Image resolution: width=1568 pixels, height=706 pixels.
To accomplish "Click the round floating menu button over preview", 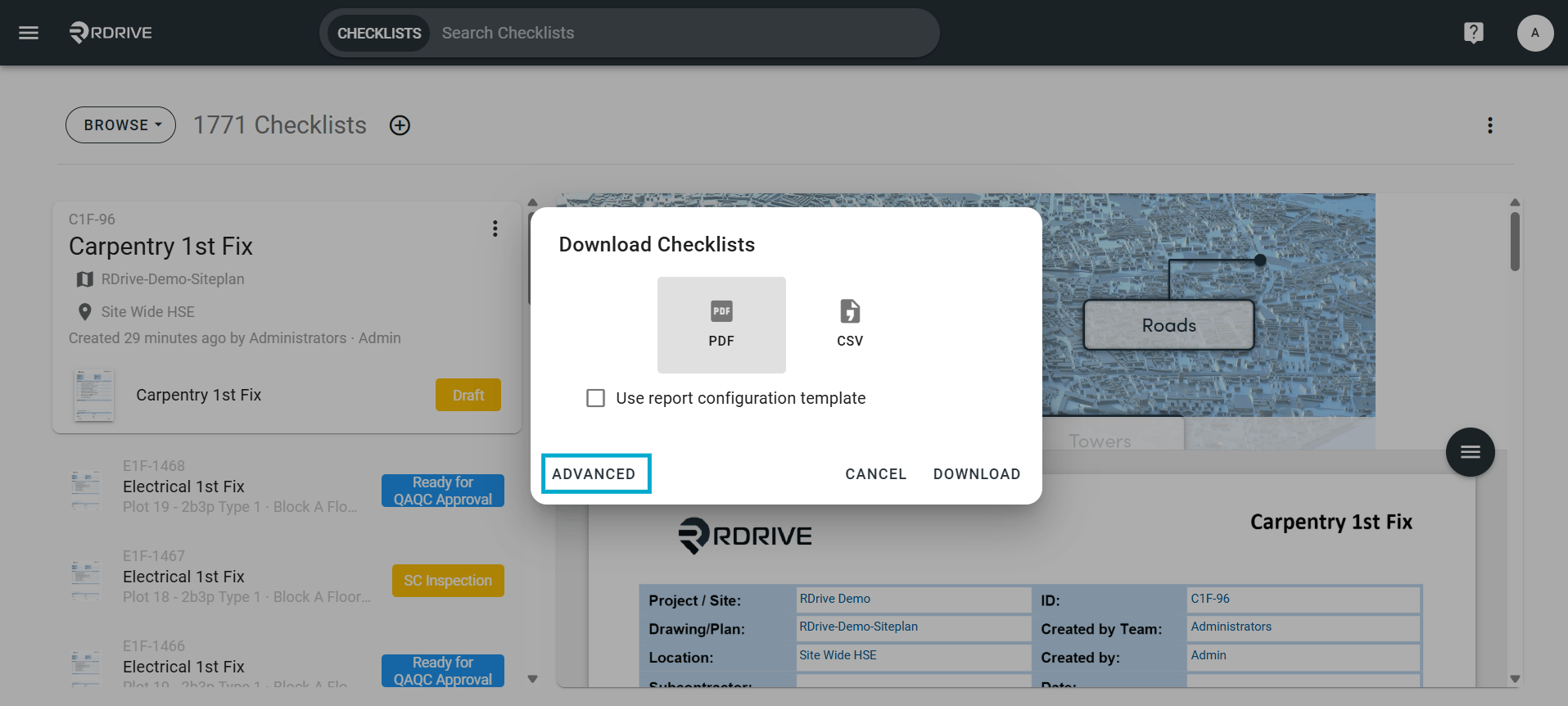I will [1470, 452].
